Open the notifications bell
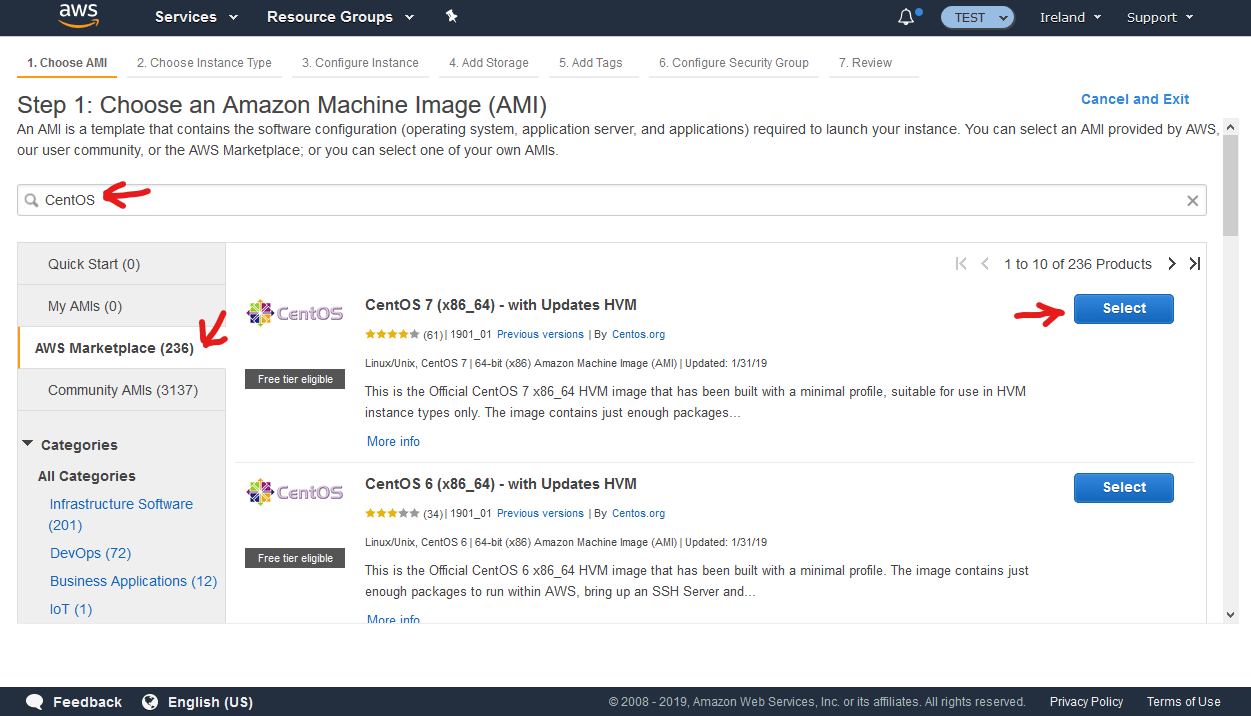1251x716 pixels. tap(906, 17)
